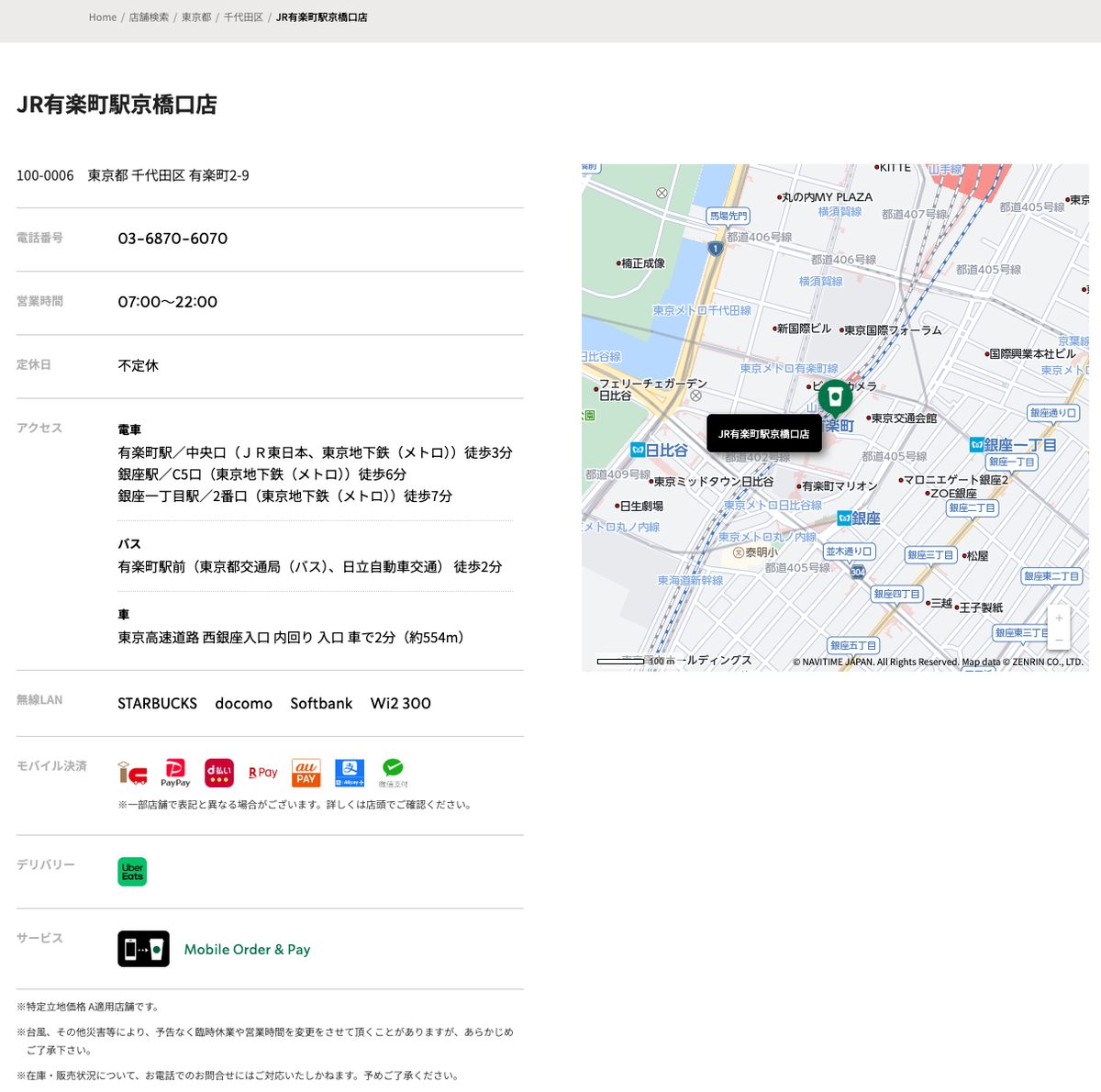
Task: Click the 有楽町駅／中央口 access line
Action: pos(315,452)
